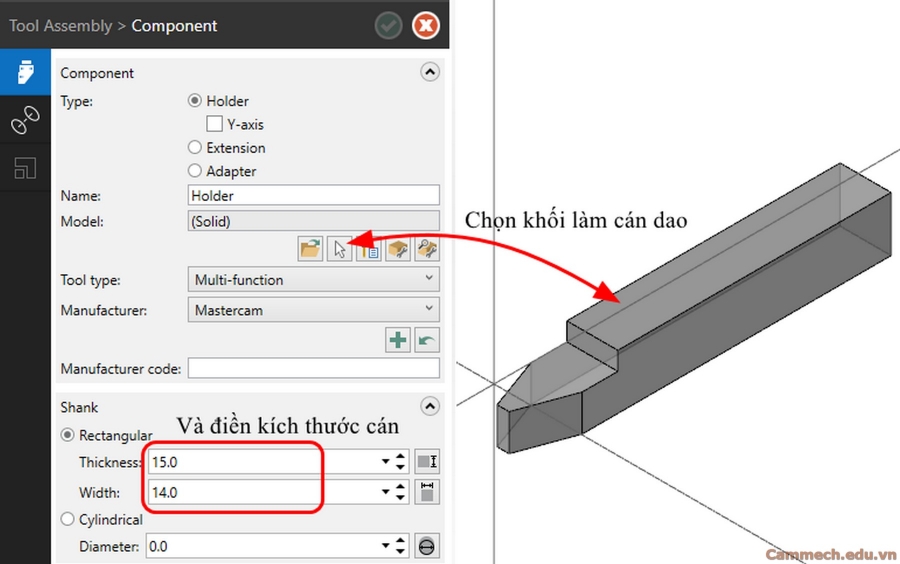Select the Rectangular shank radio button

coord(68,435)
